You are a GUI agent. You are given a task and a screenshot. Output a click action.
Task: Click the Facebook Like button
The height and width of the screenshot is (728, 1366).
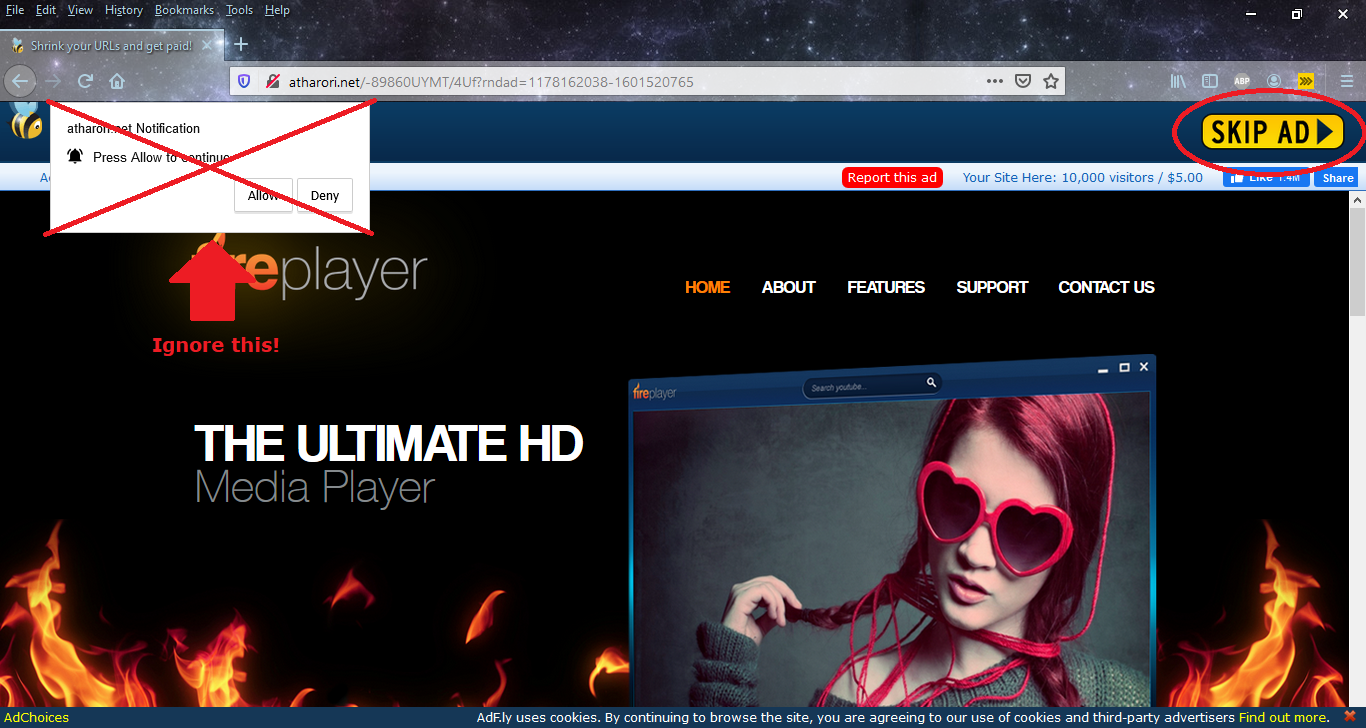pyautogui.click(x=1265, y=177)
